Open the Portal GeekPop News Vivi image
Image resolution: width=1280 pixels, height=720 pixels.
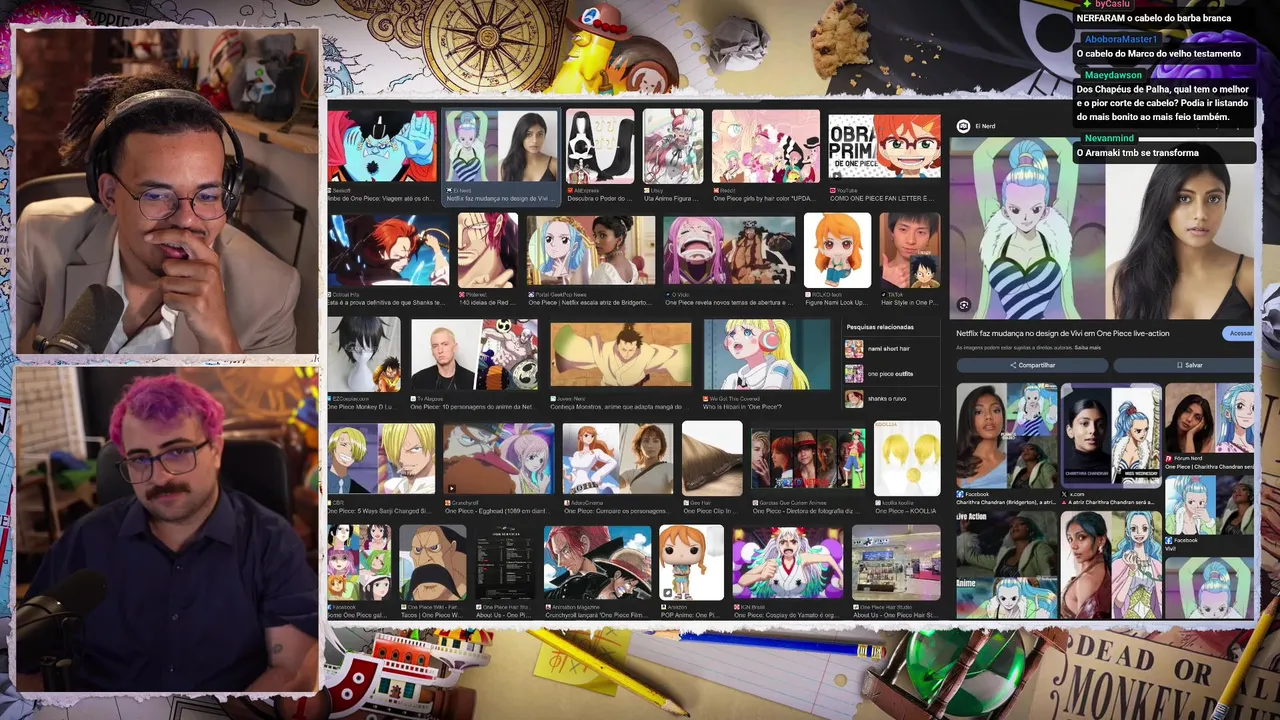tap(591, 250)
